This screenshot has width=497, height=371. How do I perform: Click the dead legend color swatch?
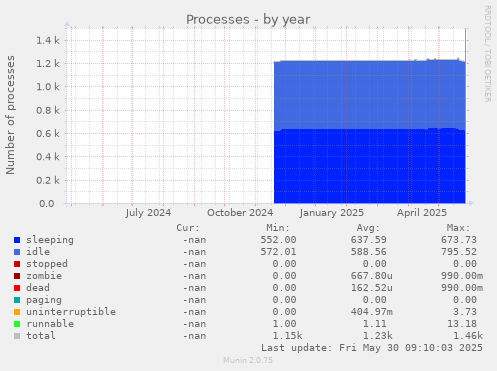click(x=17, y=288)
